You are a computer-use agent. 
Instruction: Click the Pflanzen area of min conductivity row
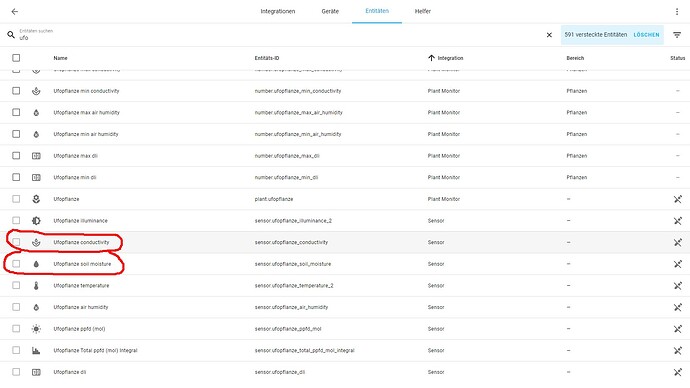pyautogui.click(x=577, y=91)
